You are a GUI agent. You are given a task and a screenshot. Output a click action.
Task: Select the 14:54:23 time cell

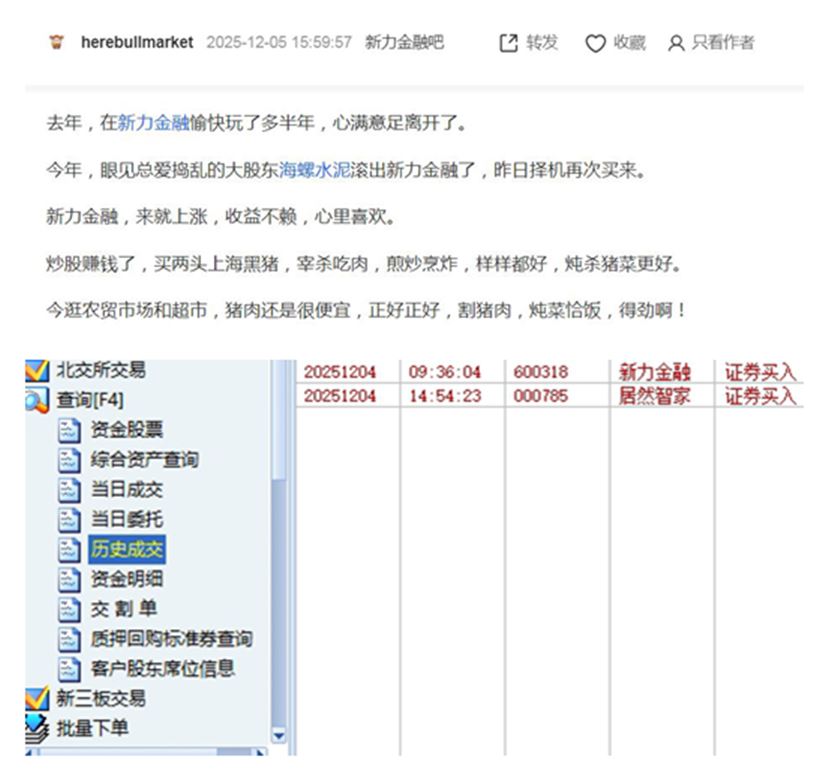(445, 396)
